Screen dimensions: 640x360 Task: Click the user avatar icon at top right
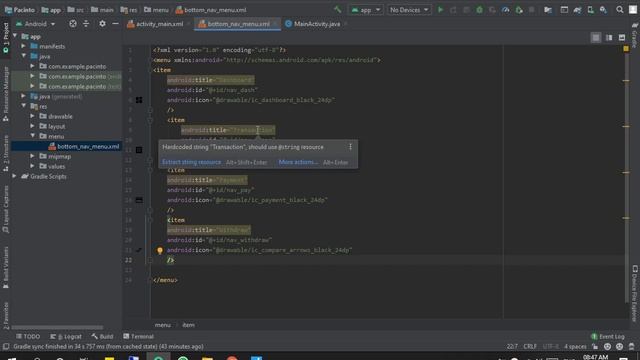[x=633, y=9]
